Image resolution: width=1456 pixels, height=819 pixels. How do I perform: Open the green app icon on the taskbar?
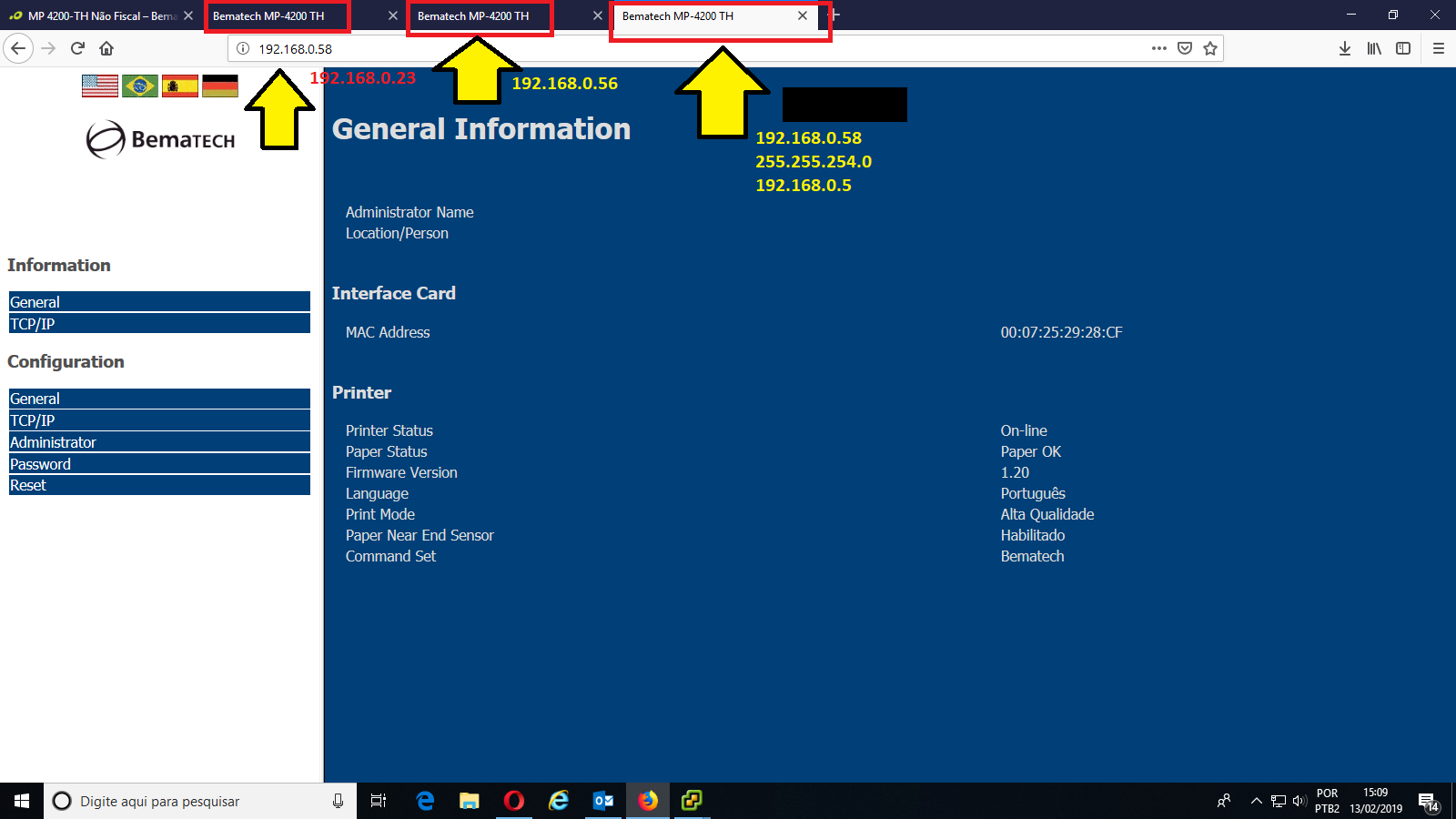(x=692, y=801)
